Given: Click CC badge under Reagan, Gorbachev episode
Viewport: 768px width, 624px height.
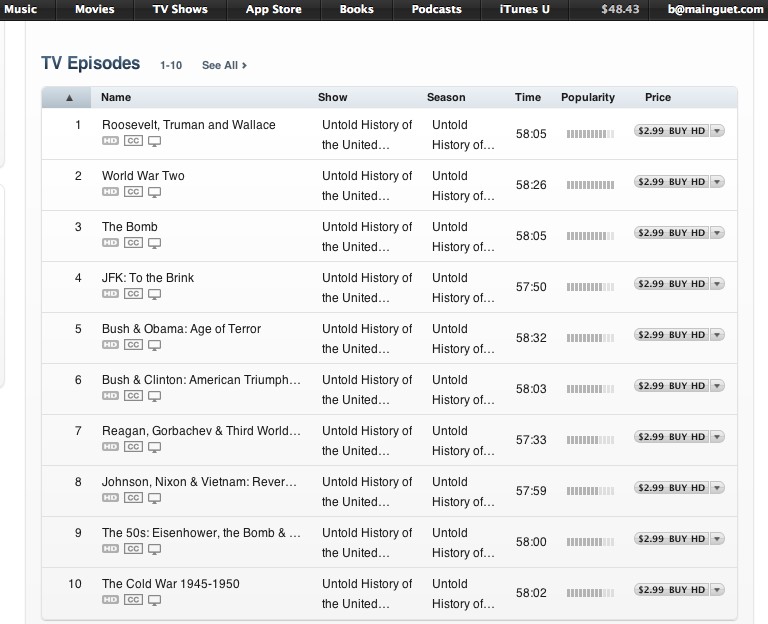Looking at the screenshot, I should pyautogui.click(x=133, y=448).
